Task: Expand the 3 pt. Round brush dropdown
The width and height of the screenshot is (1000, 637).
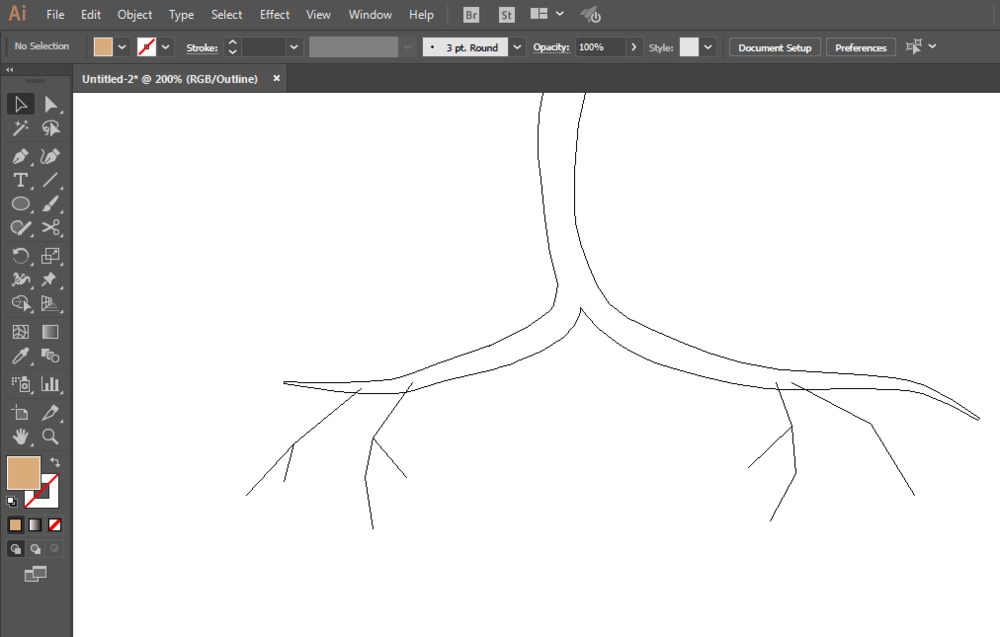Action: 517,47
